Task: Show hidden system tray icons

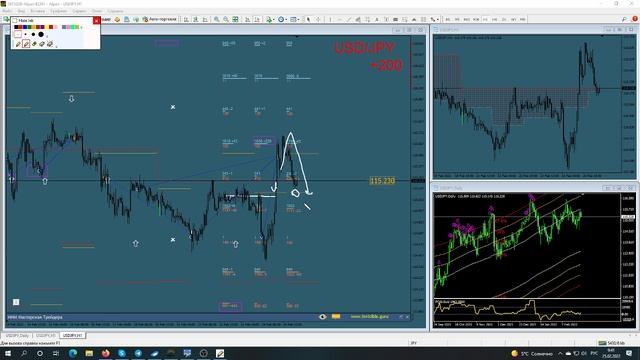Action: click(x=560, y=353)
